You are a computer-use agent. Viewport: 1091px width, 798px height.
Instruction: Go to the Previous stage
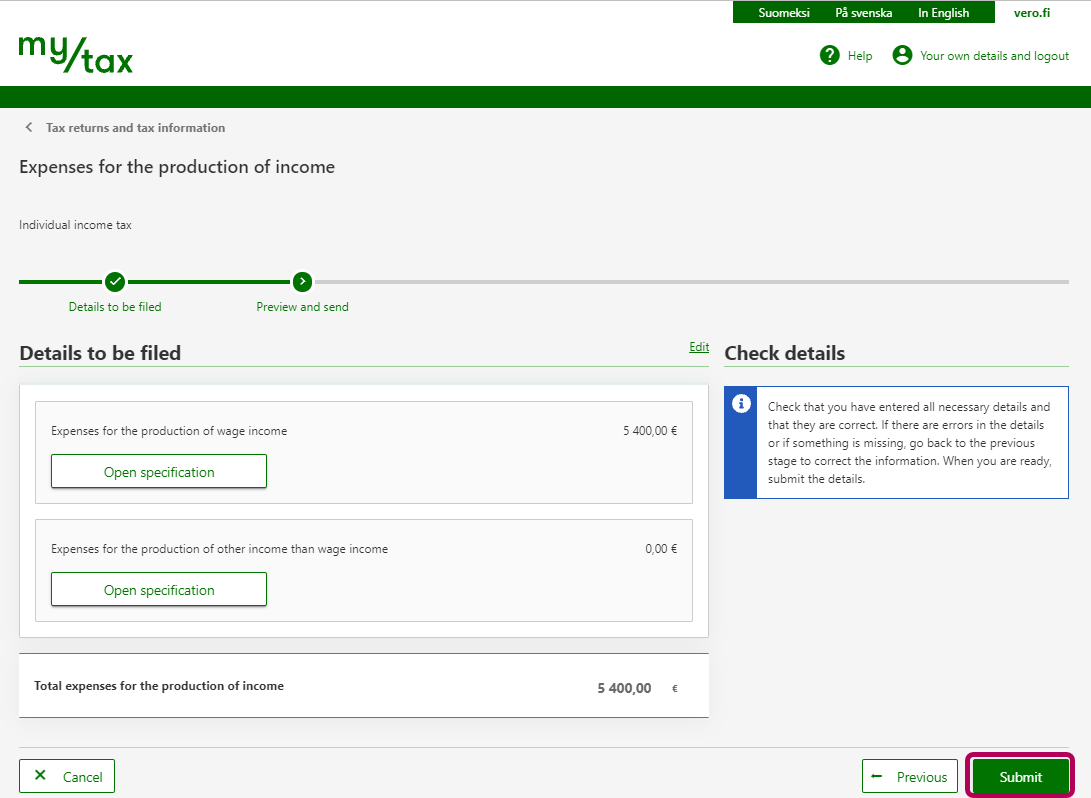coord(910,777)
